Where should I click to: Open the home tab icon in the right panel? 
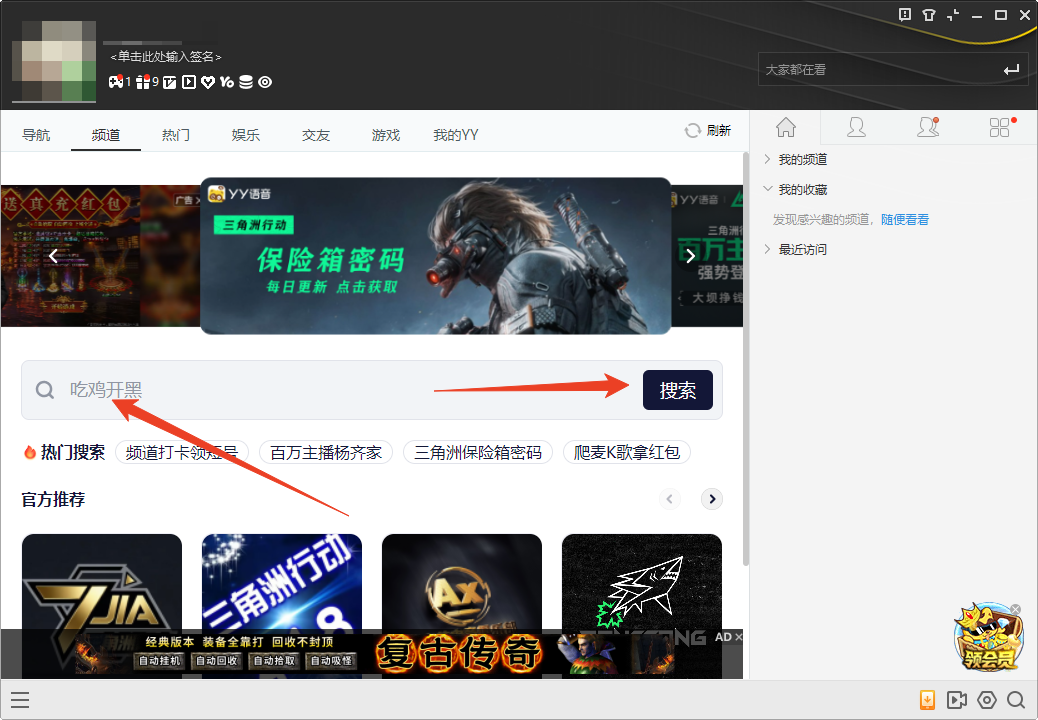(786, 127)
